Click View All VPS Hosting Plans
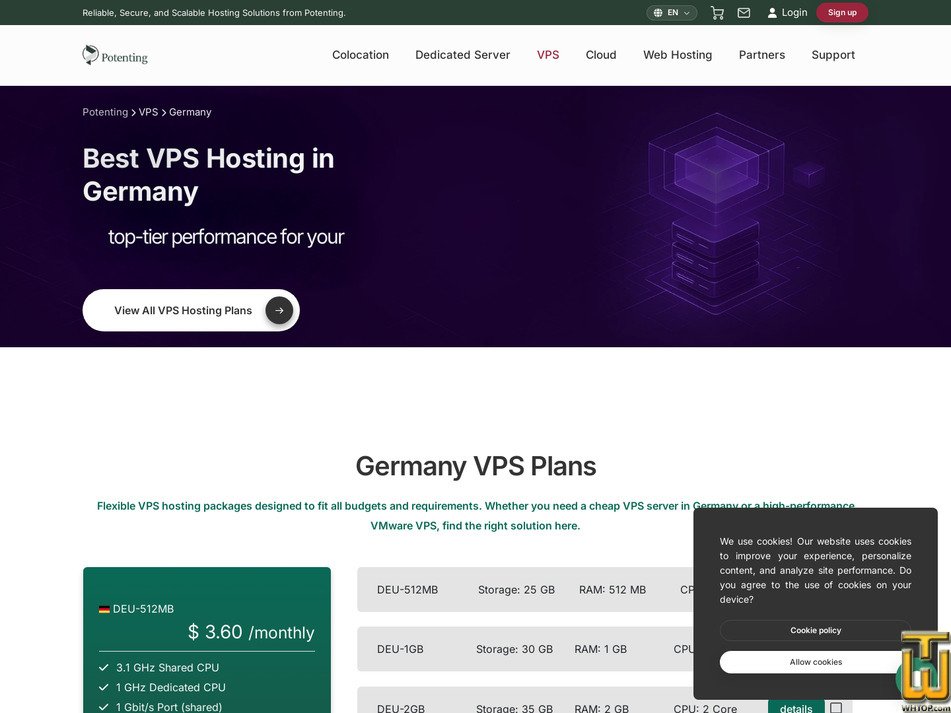The width and height of the screenshot is (951, 713). tap(191, 310)
